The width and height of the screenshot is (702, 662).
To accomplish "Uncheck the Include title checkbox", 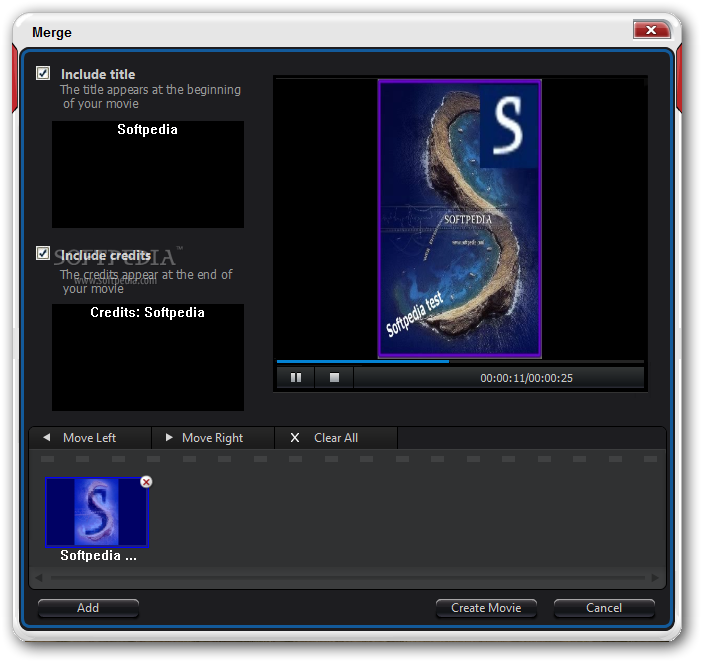I will (x=43, y=73).
